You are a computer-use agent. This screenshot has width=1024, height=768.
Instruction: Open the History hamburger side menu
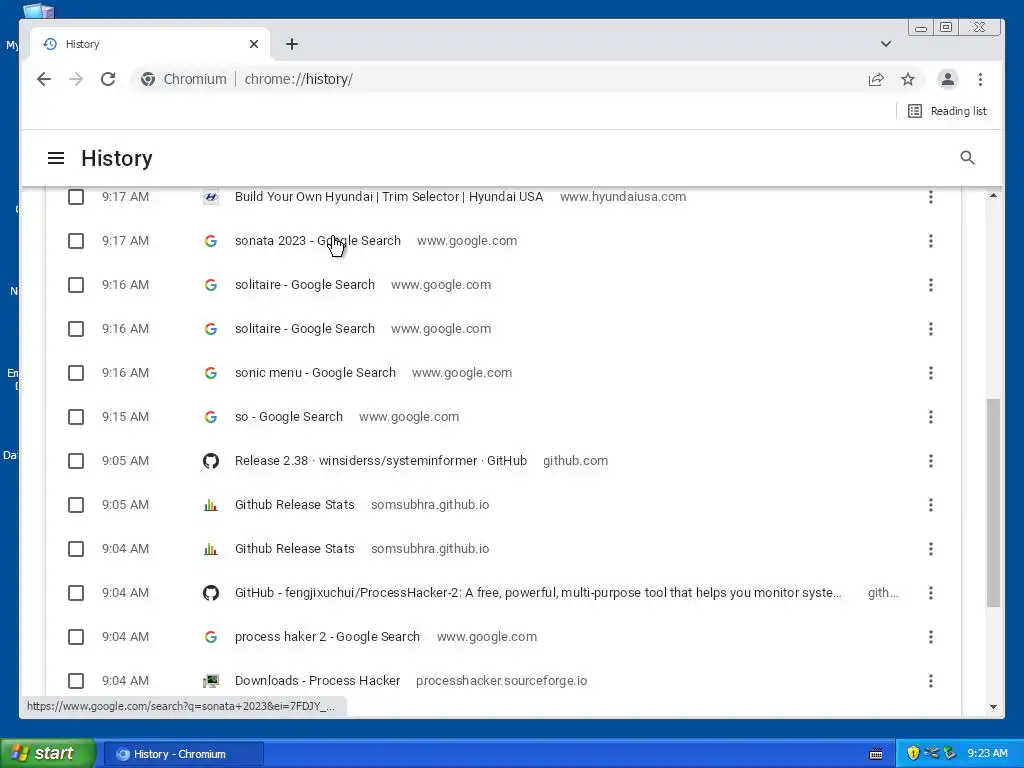56,158
